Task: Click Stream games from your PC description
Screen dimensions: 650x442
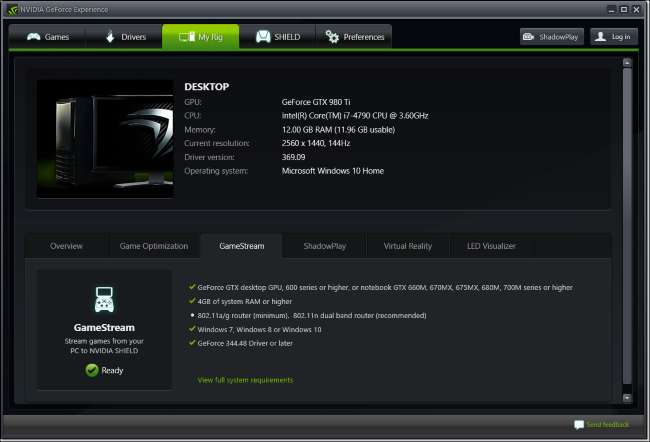Action: point(104,346)
